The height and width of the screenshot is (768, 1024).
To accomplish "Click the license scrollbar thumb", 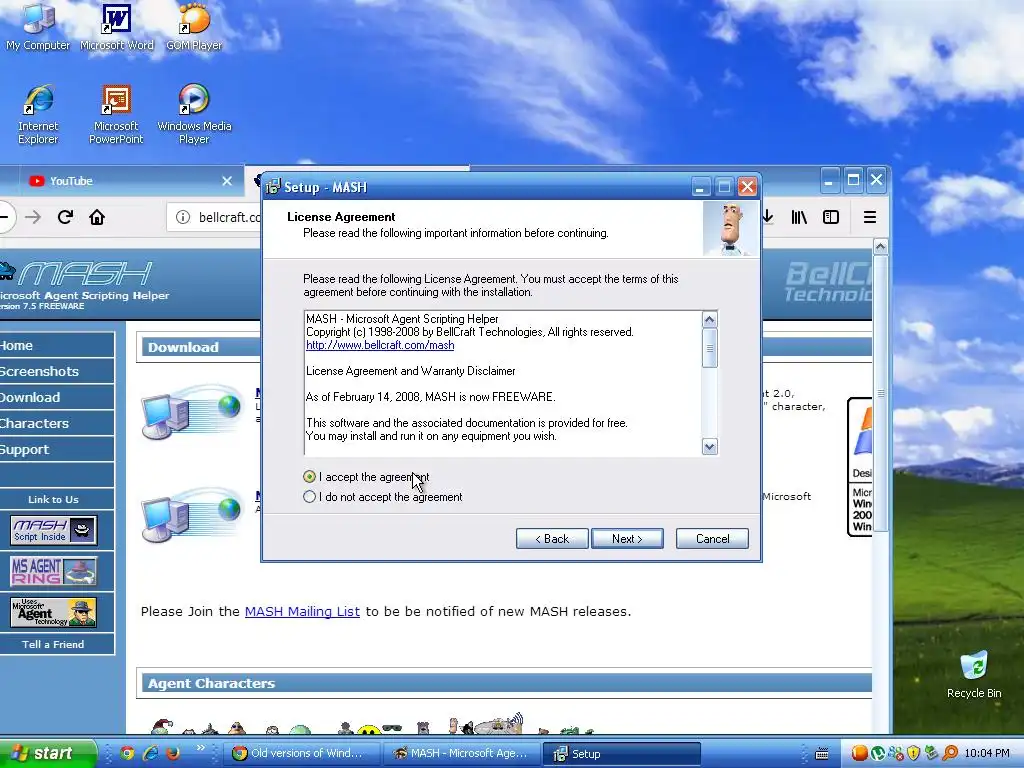I will 709,348.
